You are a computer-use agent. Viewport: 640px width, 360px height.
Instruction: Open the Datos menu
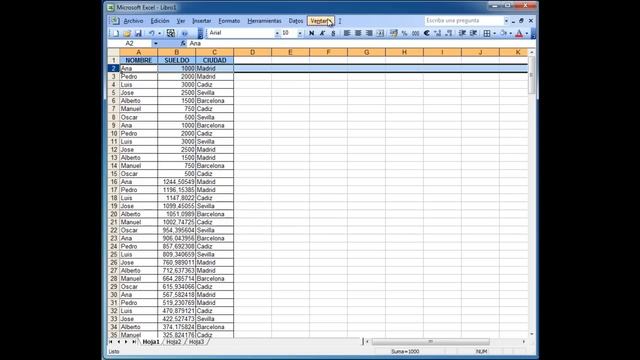tap(296, 21)
